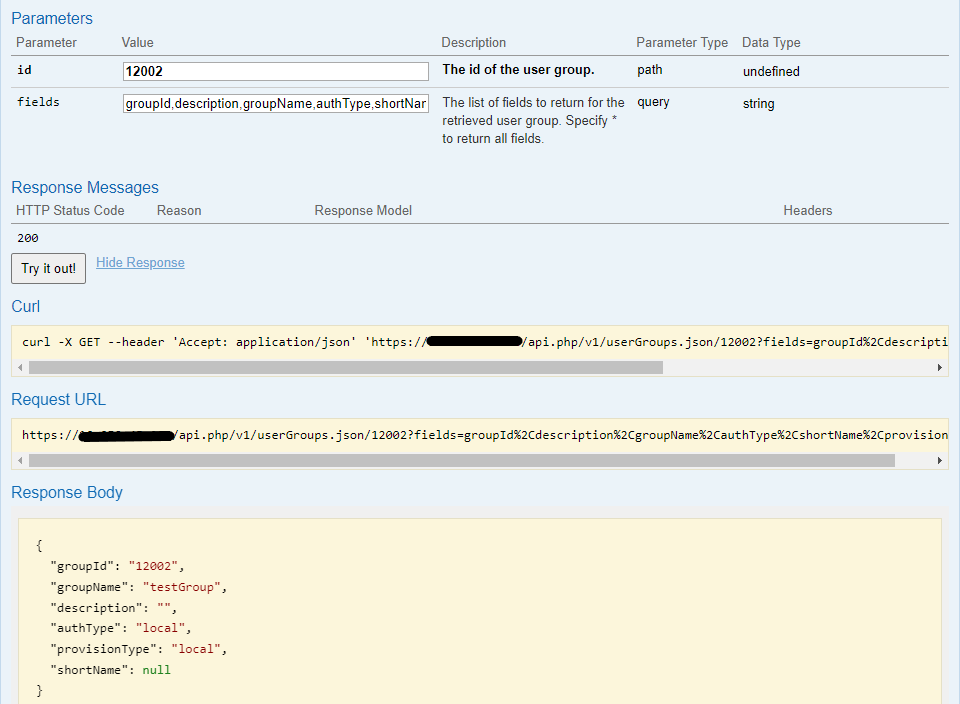Click the fields parameter description text
Image resolution: width=960 pixels, height=704 pixels.
pos(532,120)
